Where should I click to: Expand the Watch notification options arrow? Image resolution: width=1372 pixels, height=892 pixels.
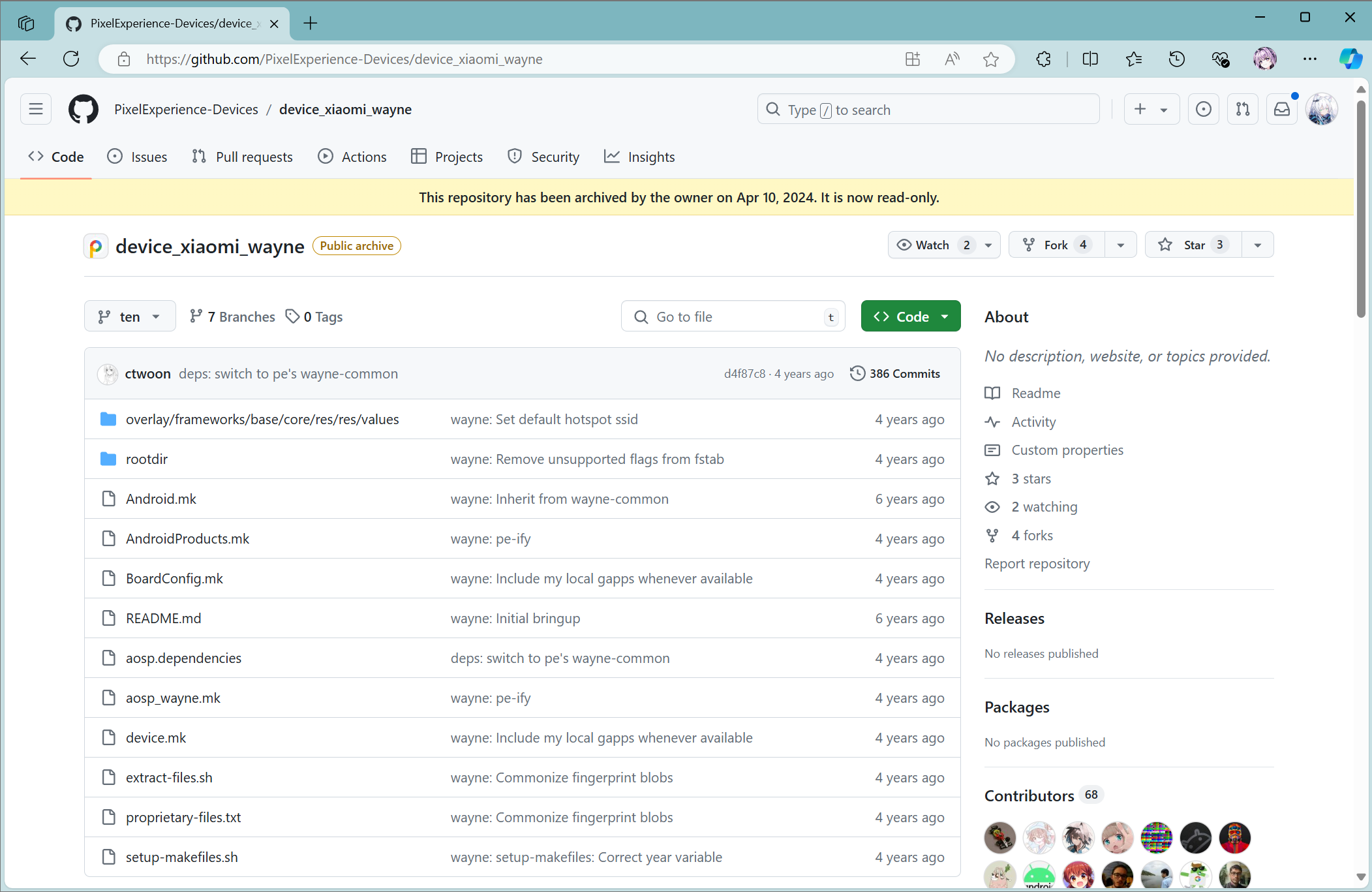pos(988,245)
